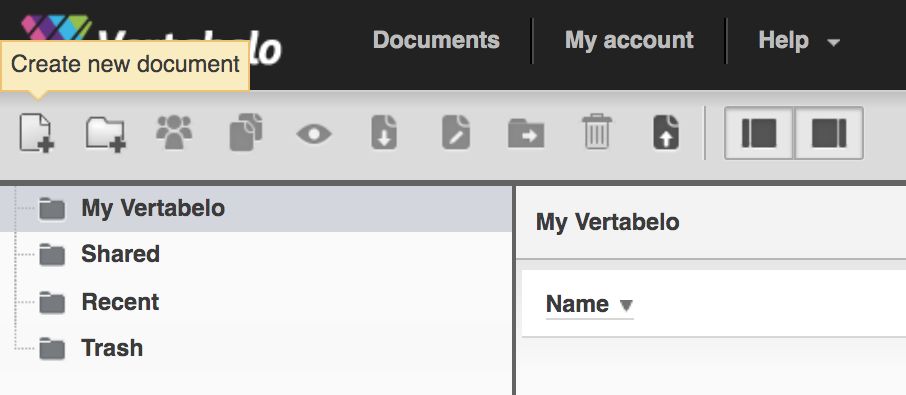
Task: Open sharing via the people group icon
Action: click(174, 133)
